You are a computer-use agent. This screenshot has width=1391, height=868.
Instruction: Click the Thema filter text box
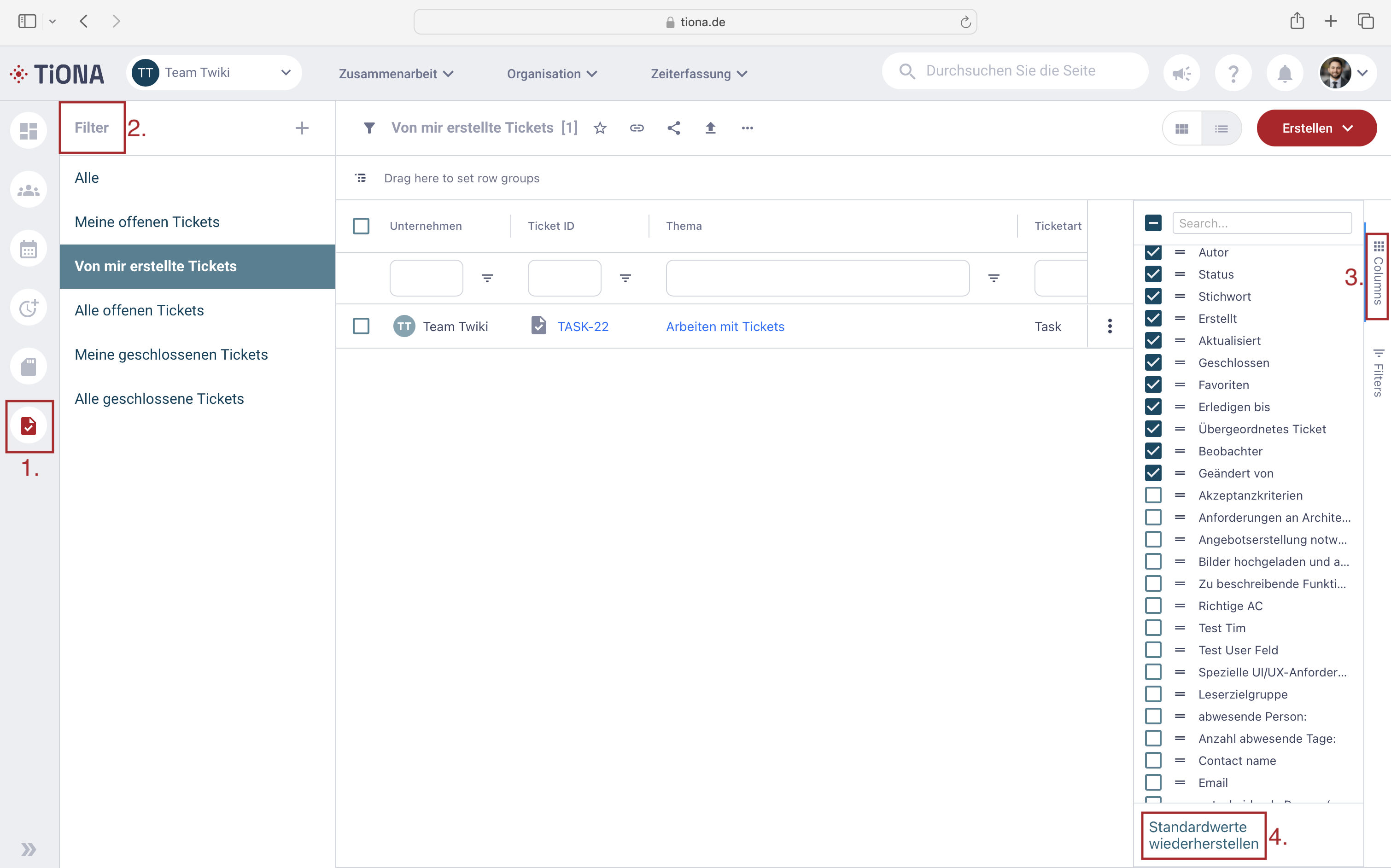click(818, 278)
